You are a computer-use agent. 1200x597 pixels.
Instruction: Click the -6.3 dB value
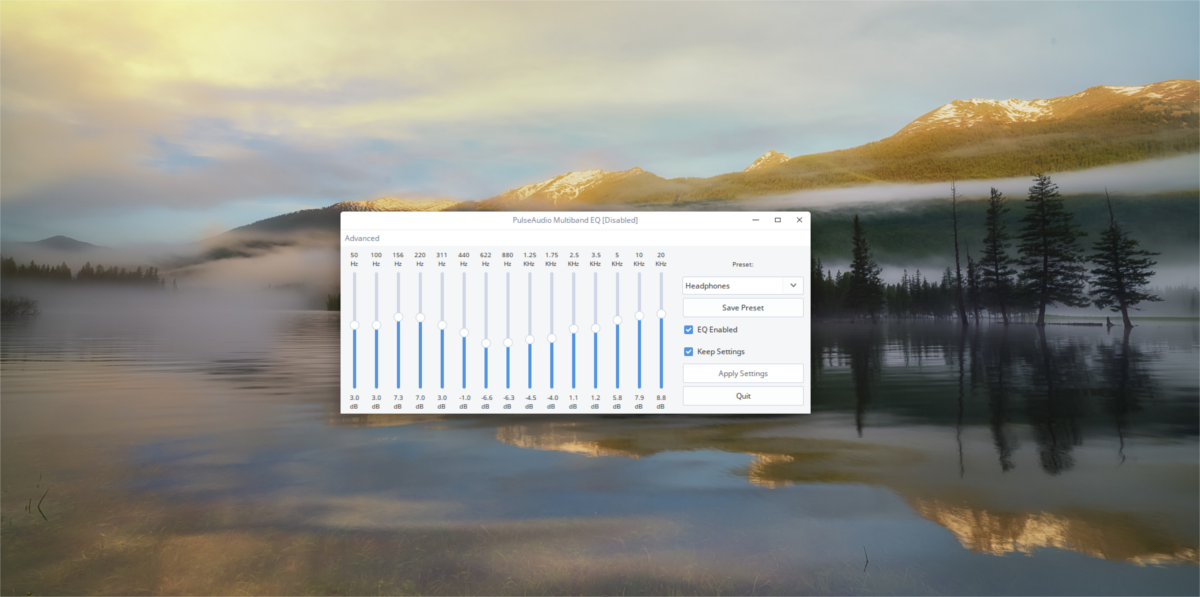coord(508,402)
